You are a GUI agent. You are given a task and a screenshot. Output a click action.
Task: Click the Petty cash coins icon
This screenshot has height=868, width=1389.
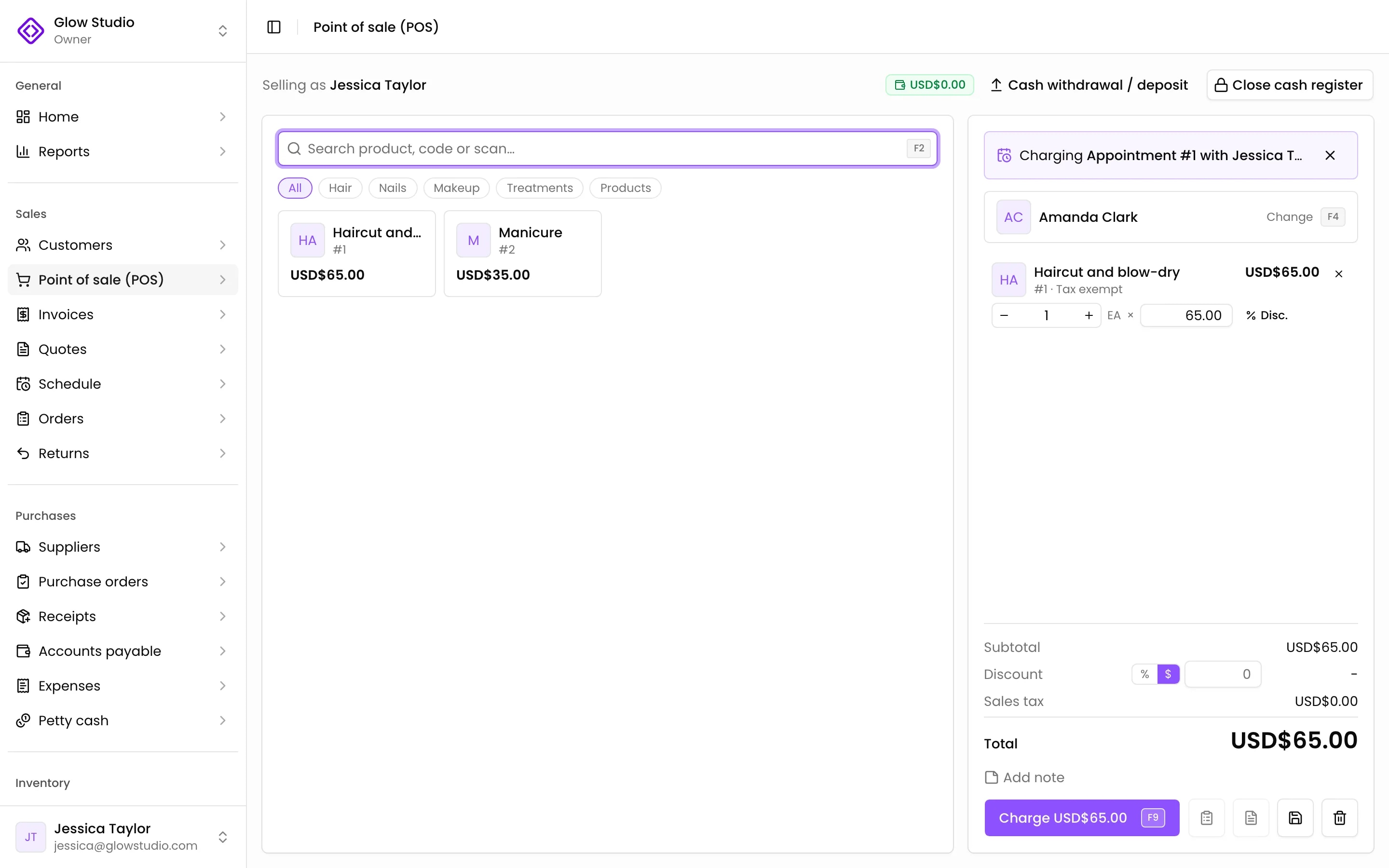click(x=23, y=720)
